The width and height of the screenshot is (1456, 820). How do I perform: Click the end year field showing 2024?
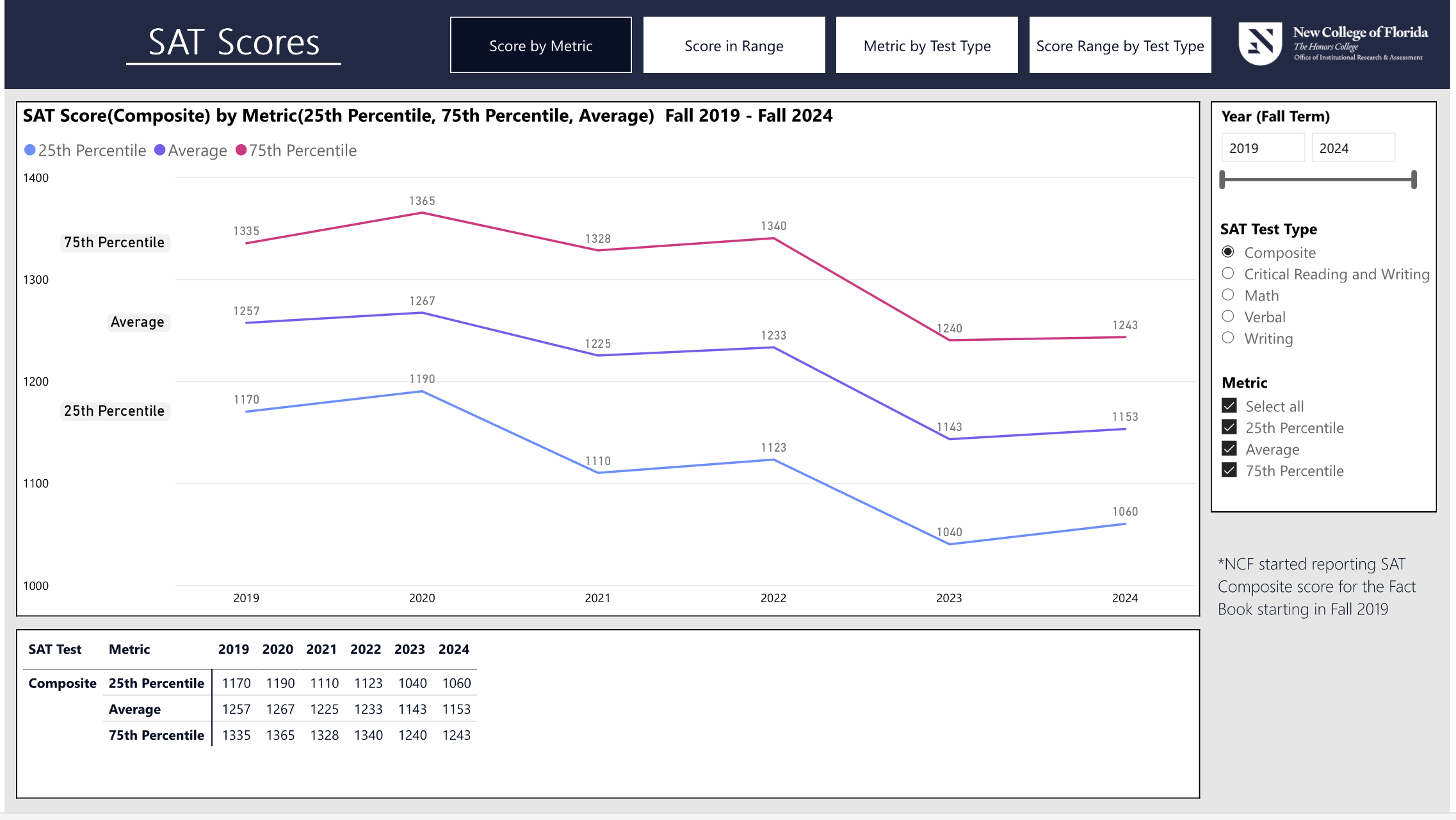coord(1353,148)
